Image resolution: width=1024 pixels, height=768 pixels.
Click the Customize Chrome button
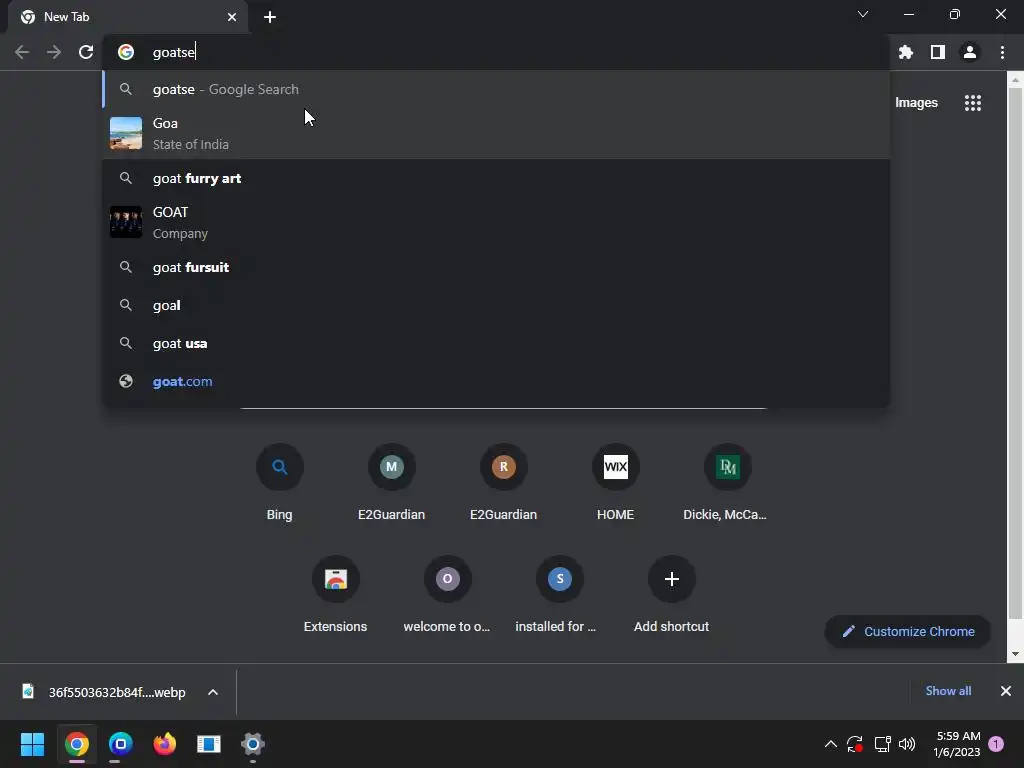pos(908,632)
